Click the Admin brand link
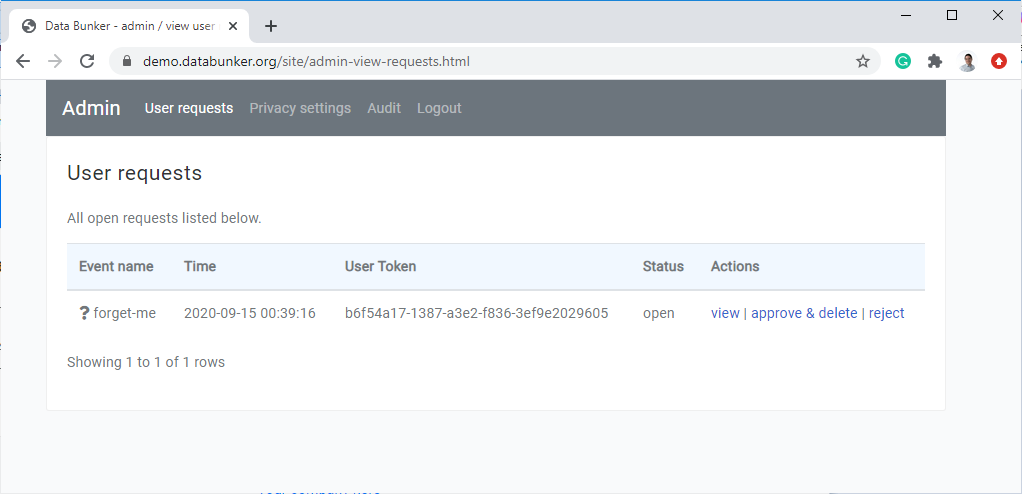1022x494 pixels. pos(91,108)
